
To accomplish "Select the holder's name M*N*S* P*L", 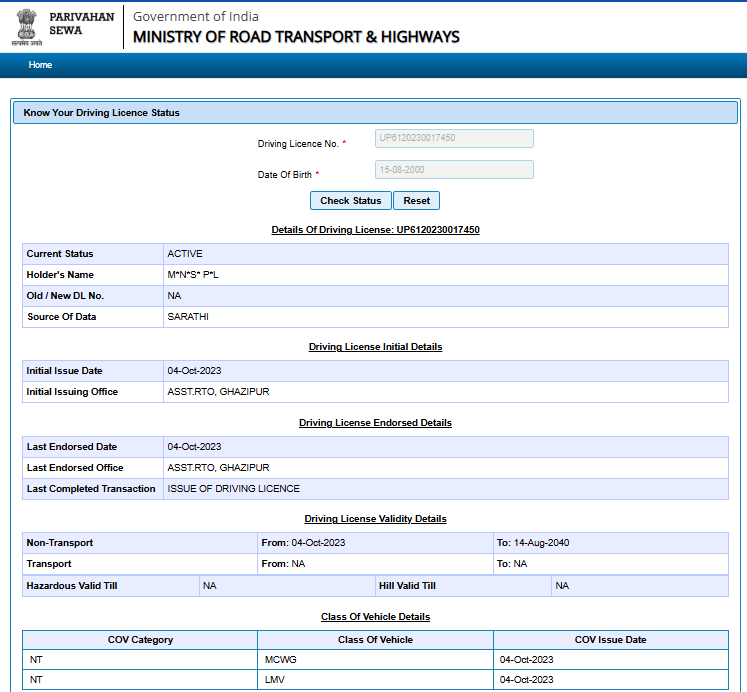I will (193, 275).
